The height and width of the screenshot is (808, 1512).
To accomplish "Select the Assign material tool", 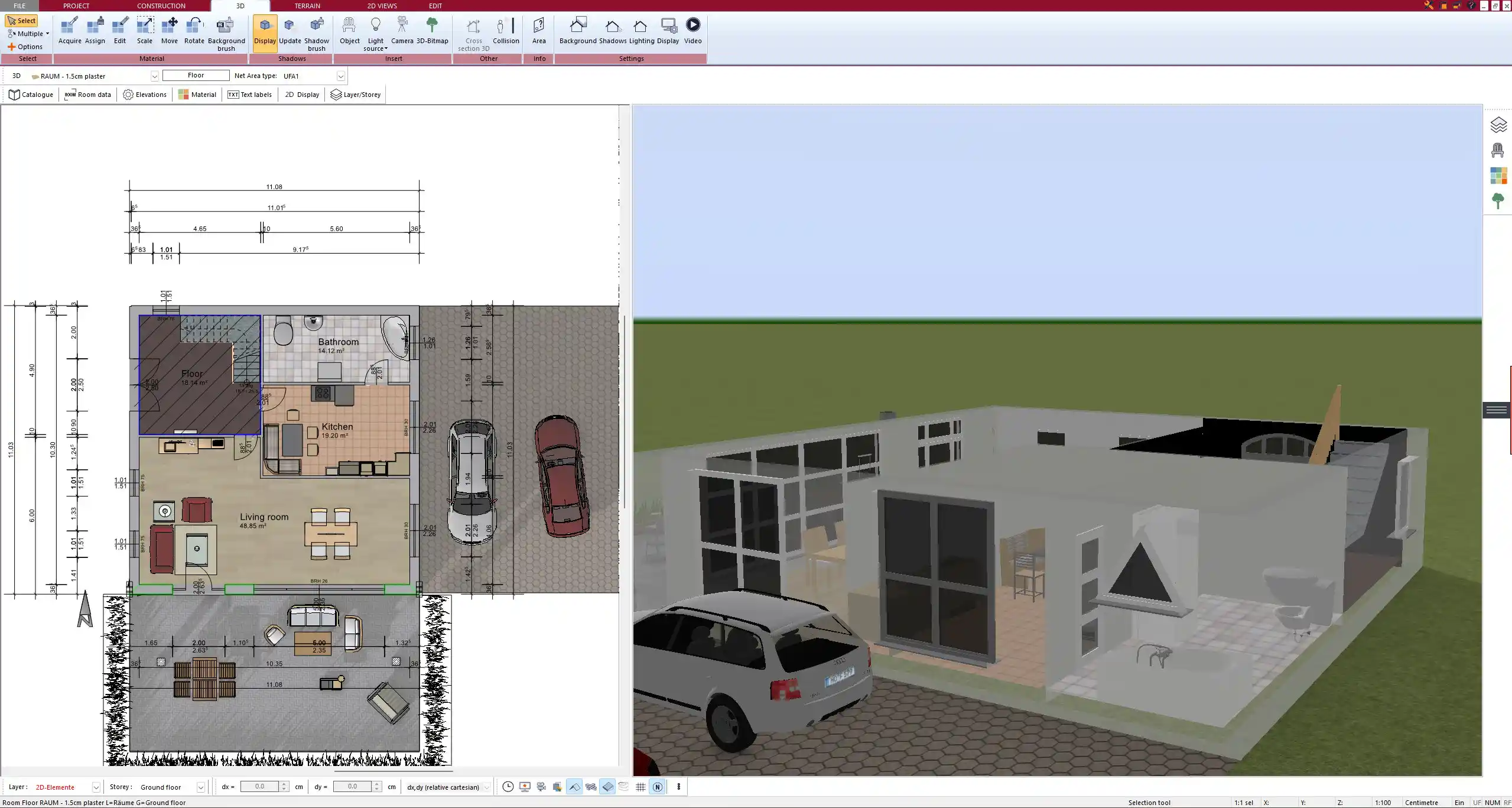I will click(x=95, y=31).
